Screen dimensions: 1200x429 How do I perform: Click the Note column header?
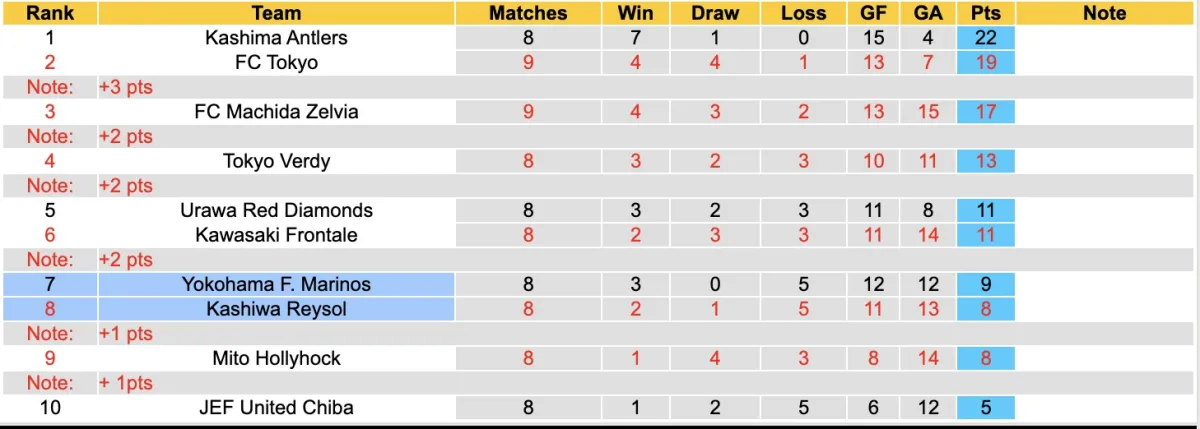coord(1104,13)
